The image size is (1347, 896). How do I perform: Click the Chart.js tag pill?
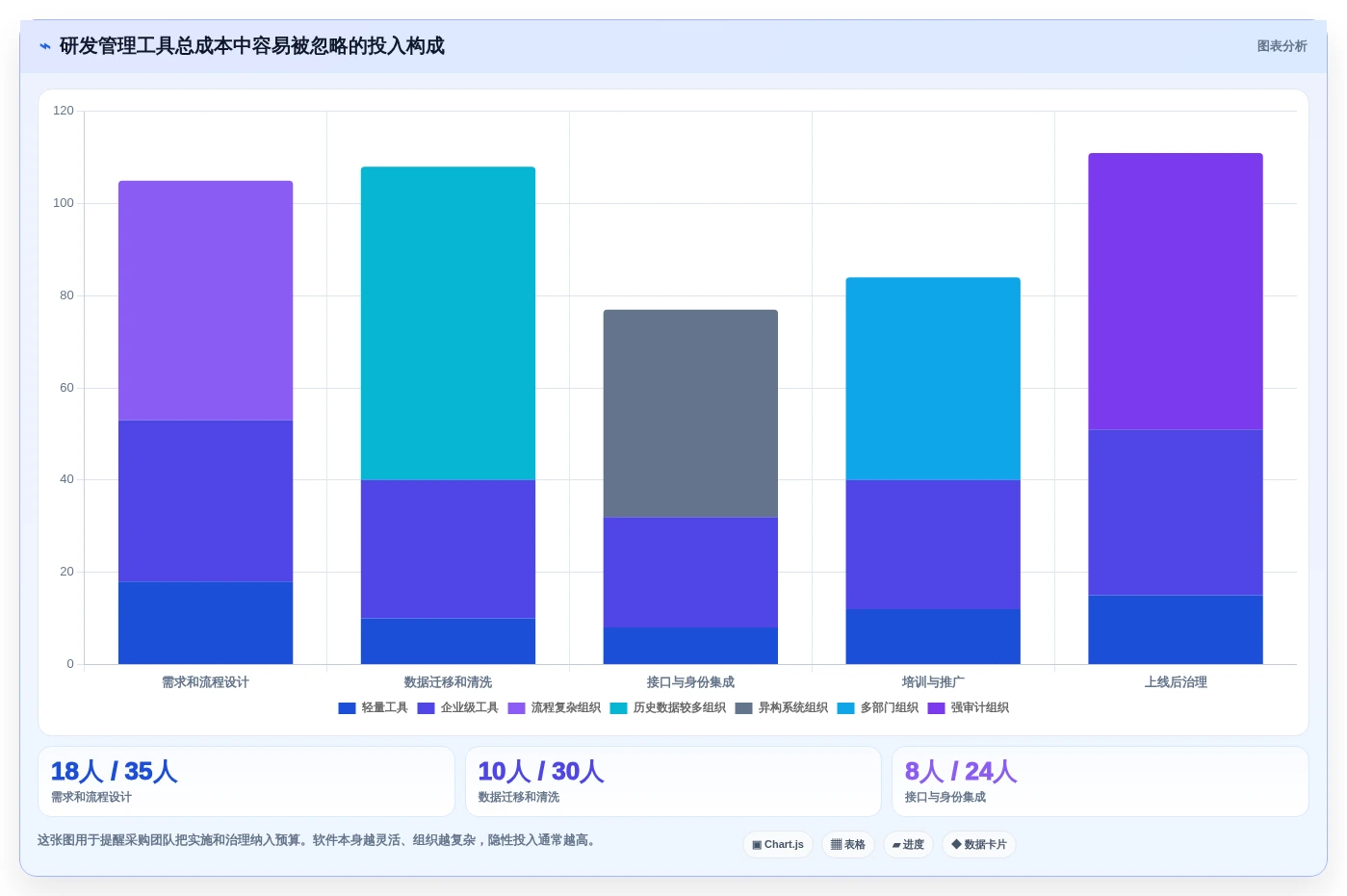[x=778, y=845]
